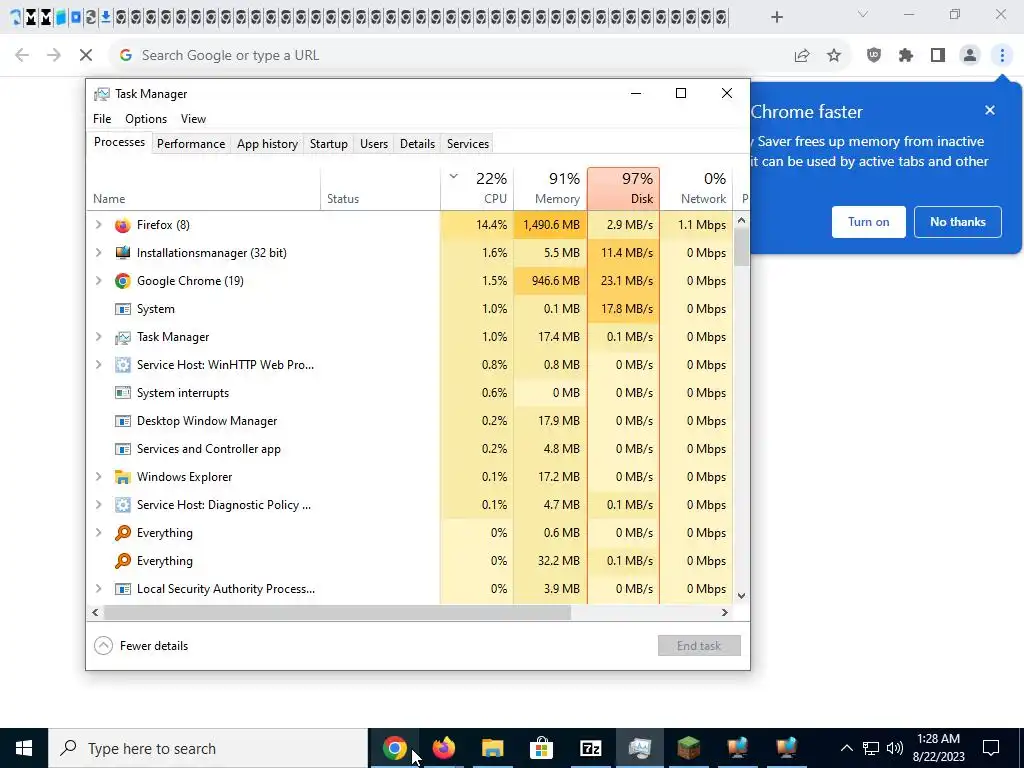
Task: Open the notification center icon
Action: click(991, 748)
